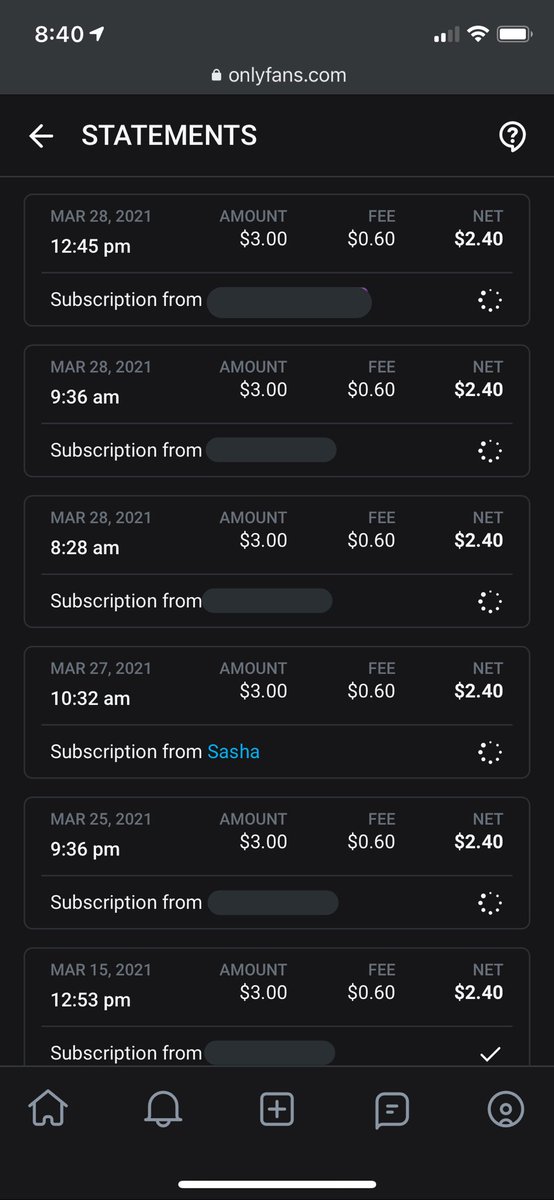Open profile icon in bottom bar
Screen dimensions: 554x1200
(505, 1109)
